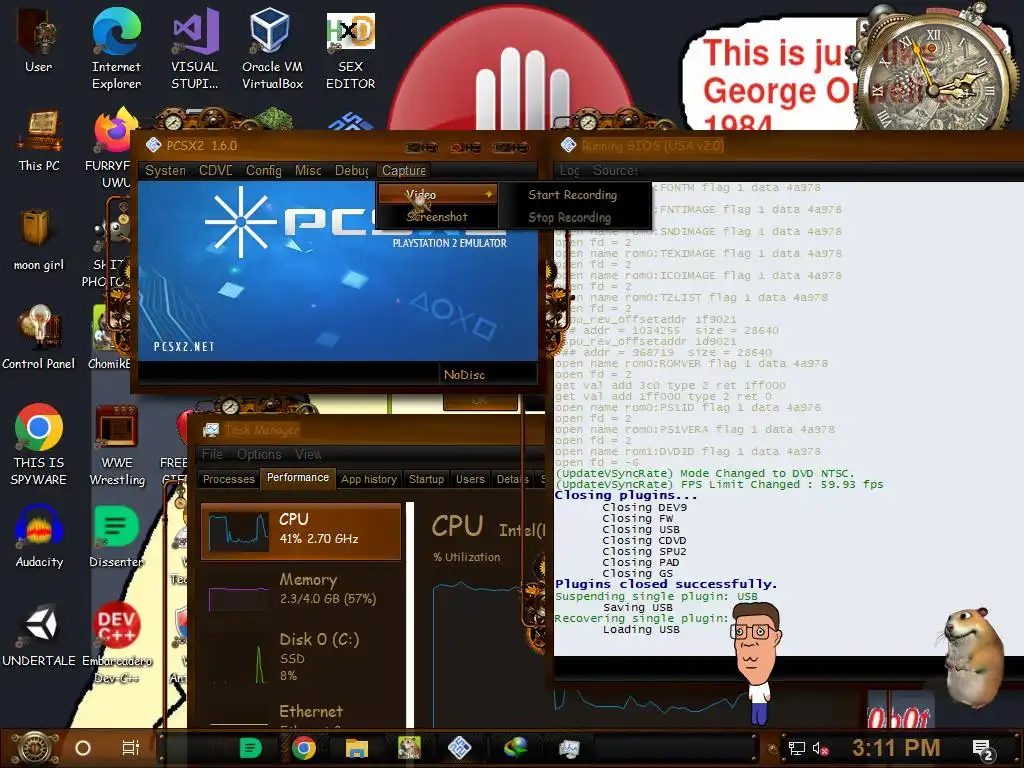
Task: Open Chrome from the taskbar
Action: 304,748
